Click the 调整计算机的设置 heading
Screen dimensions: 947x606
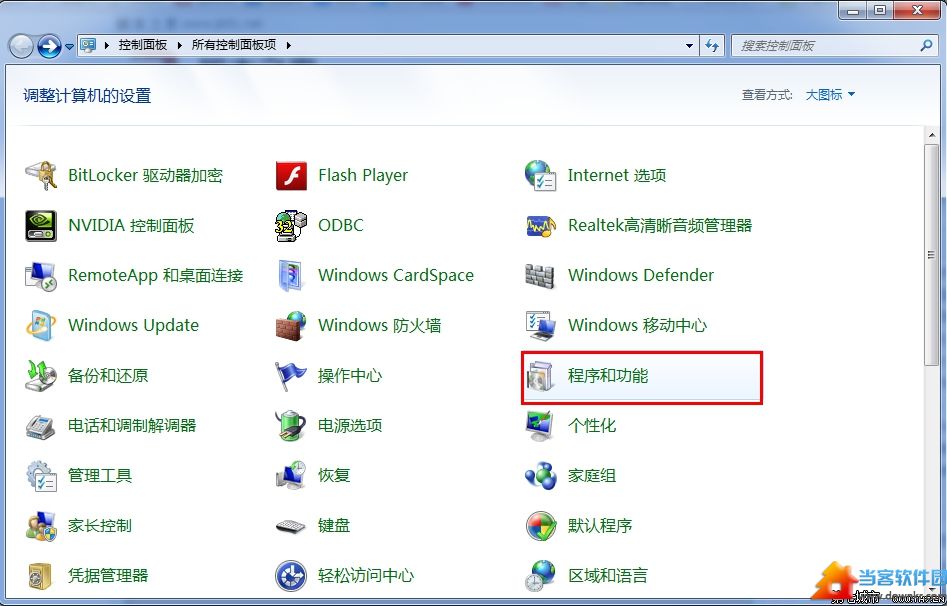87,95
